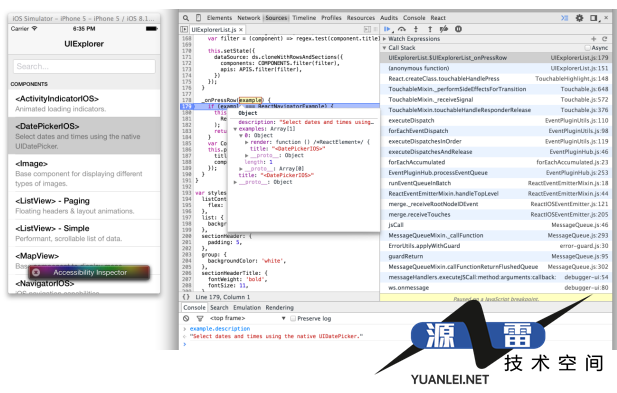
Task: Select the drawer Console tab
Action: point(194,308)
